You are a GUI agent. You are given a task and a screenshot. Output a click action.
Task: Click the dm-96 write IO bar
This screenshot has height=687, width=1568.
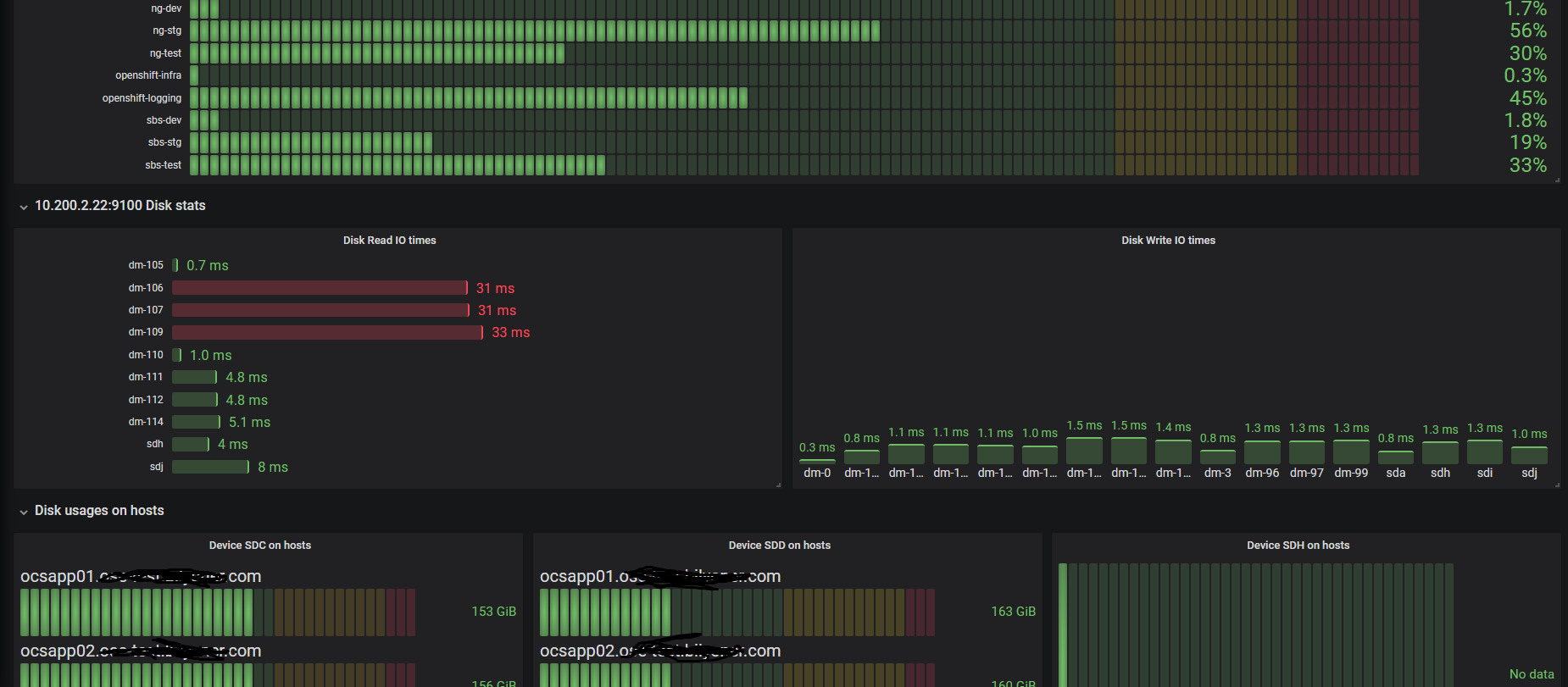click(x=1262, y=452)
